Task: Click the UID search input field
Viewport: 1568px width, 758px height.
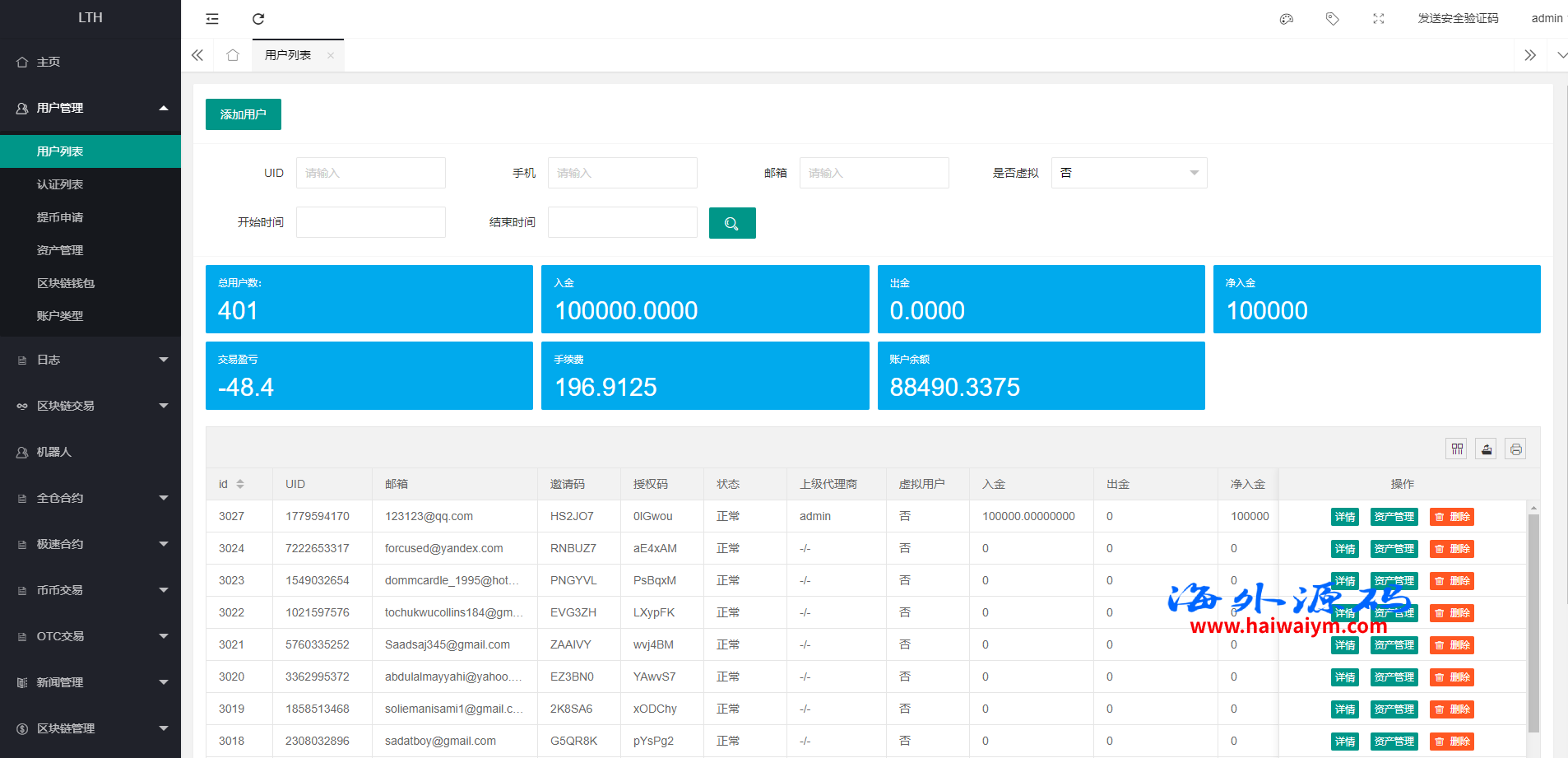Action: [x=370, y=173]
